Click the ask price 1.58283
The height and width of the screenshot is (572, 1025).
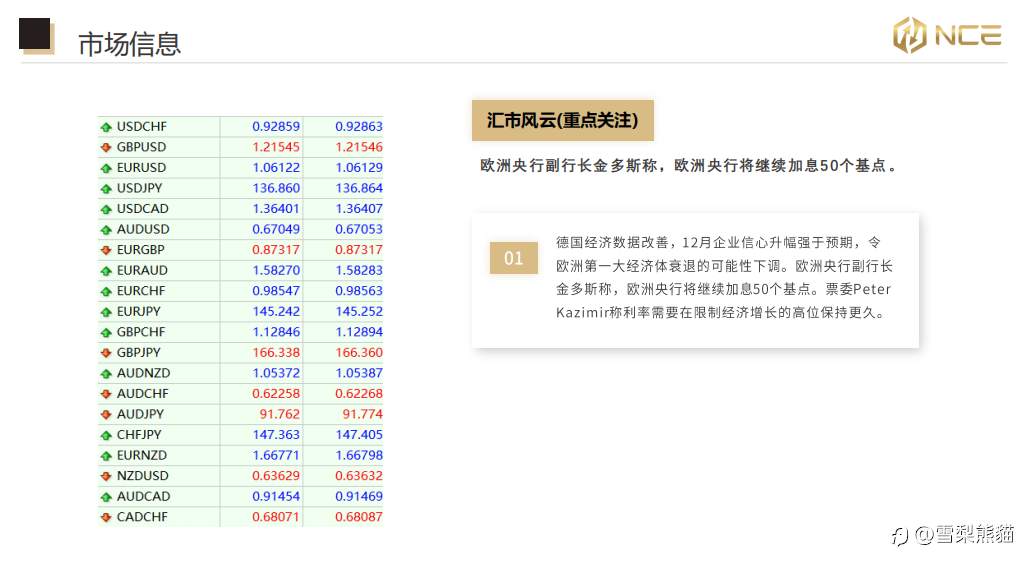click(359, 270)
